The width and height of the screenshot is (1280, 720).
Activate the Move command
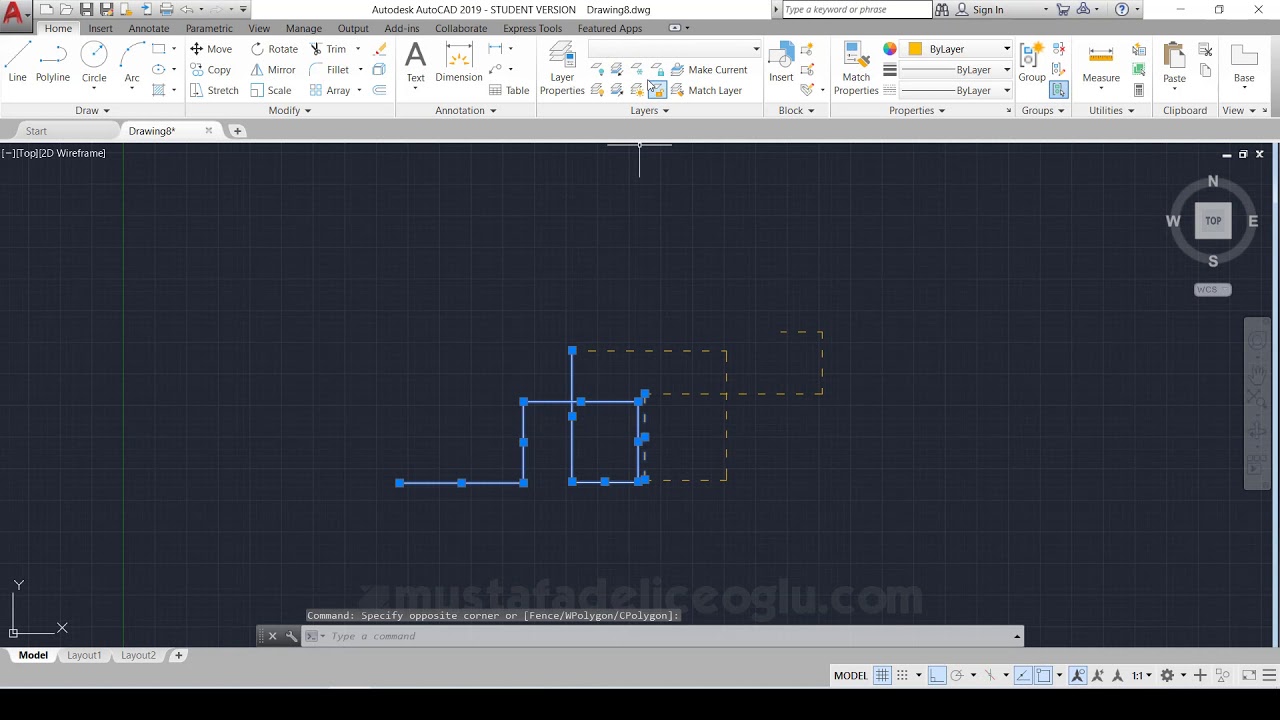click(211, 49)
